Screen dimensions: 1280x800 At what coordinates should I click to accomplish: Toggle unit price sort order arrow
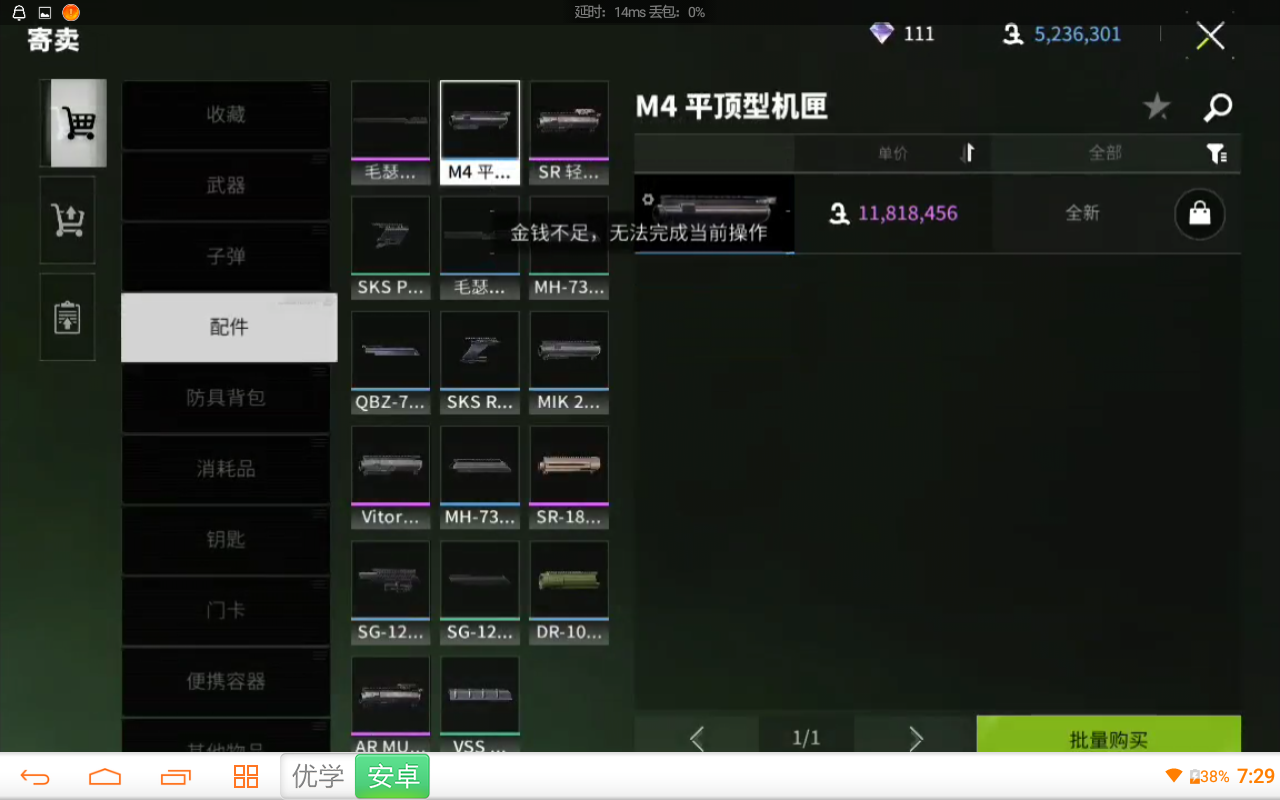(967, 153)
